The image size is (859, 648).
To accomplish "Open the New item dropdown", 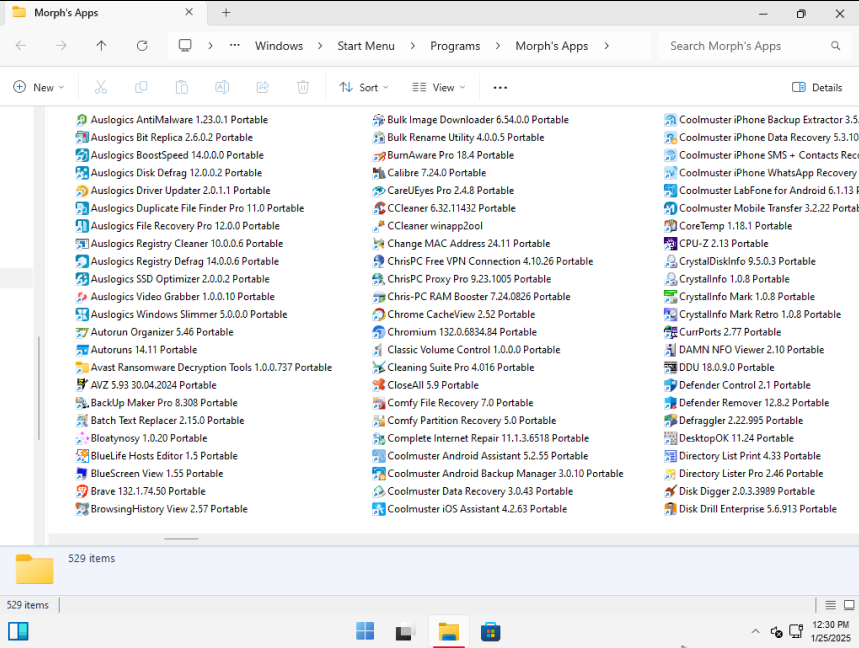I will point(38,87).
